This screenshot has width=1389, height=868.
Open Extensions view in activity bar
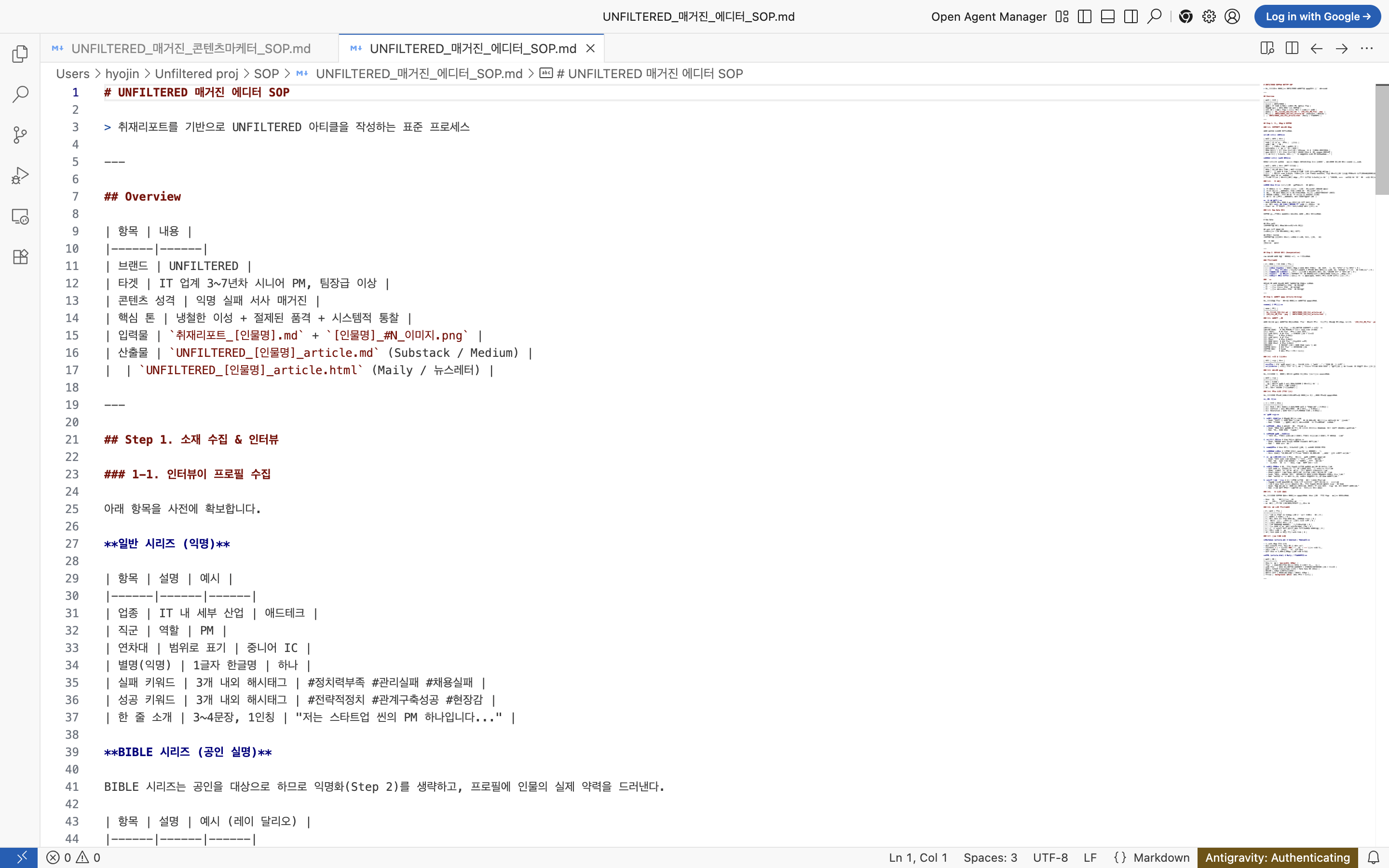click(x=20, y=257)
